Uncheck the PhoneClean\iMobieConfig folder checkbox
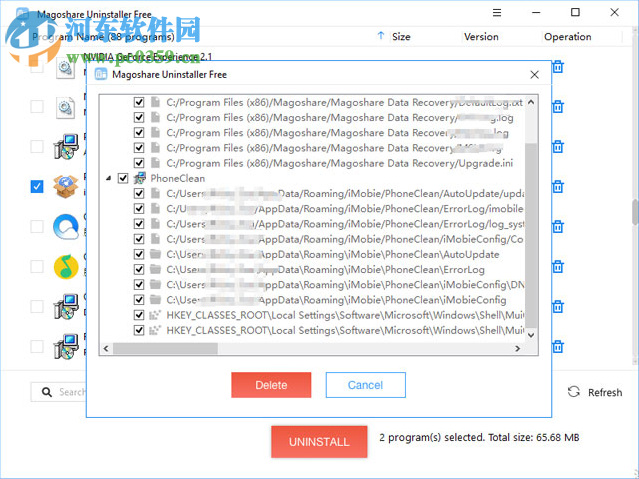The width and height of the screenshot is (639, 479). (x=139, y=300)
